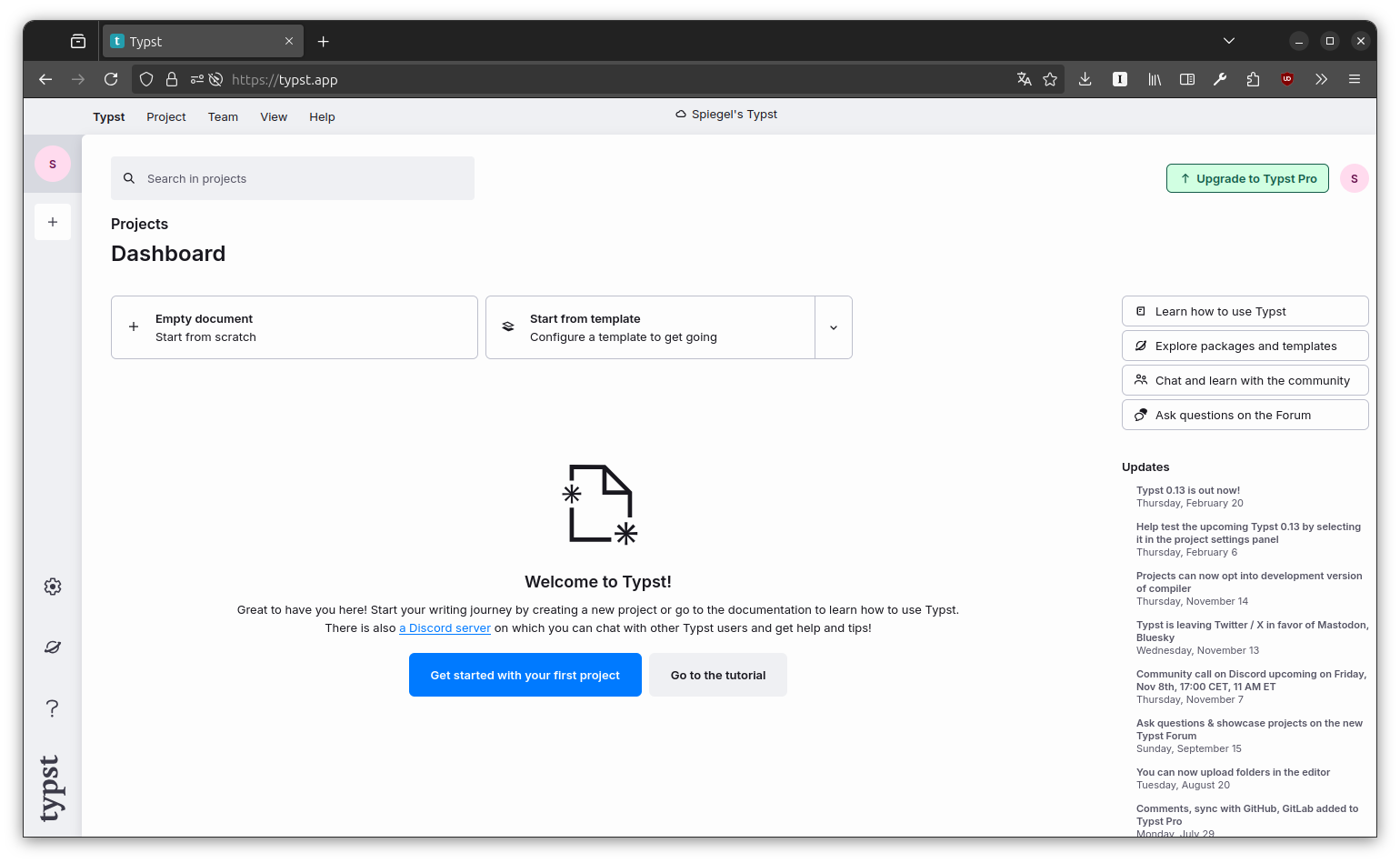This screenshot has width=1400, height=863.
Task: Toggle browser sidebar icon
Action: 1187,79
